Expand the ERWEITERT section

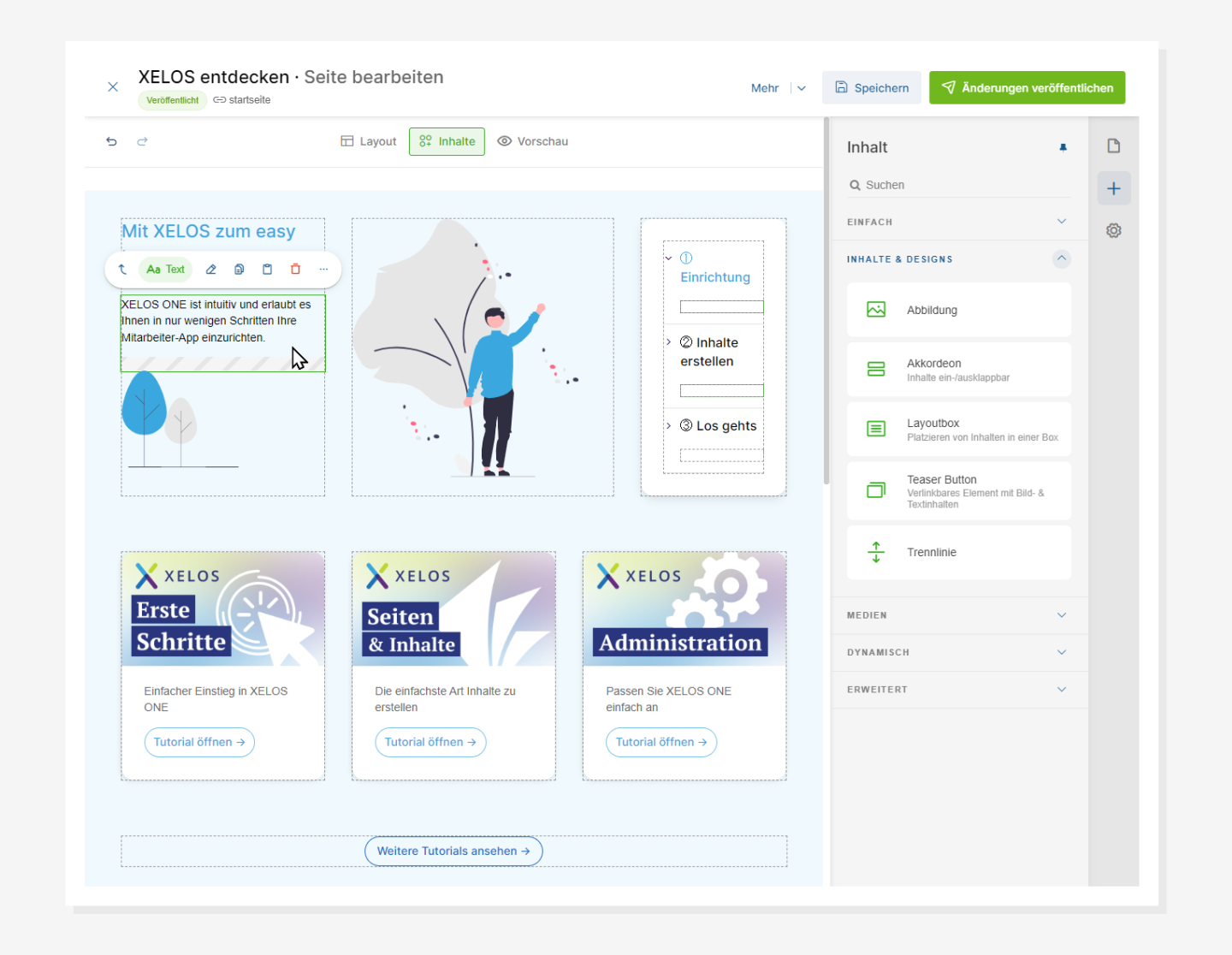[x=958, y=689]
